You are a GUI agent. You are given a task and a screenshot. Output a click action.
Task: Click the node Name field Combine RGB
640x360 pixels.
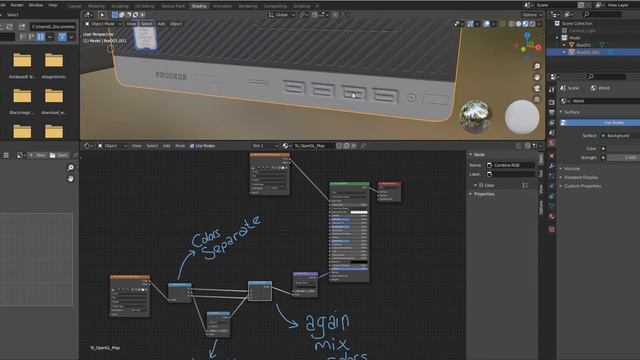tap(510, 165)
